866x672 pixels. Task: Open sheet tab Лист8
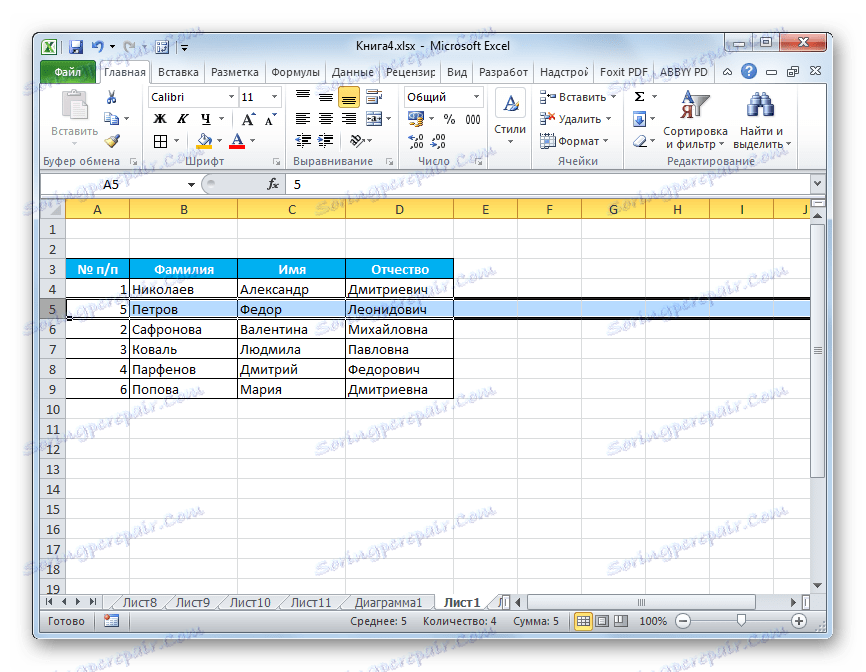point(140,602)
